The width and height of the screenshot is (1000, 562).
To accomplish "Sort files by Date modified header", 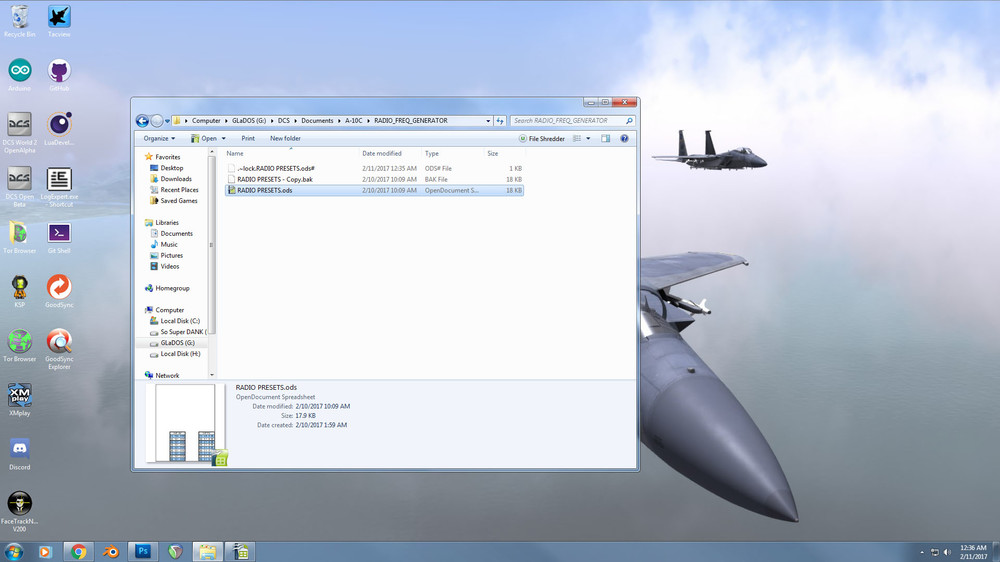I will 390,154.
